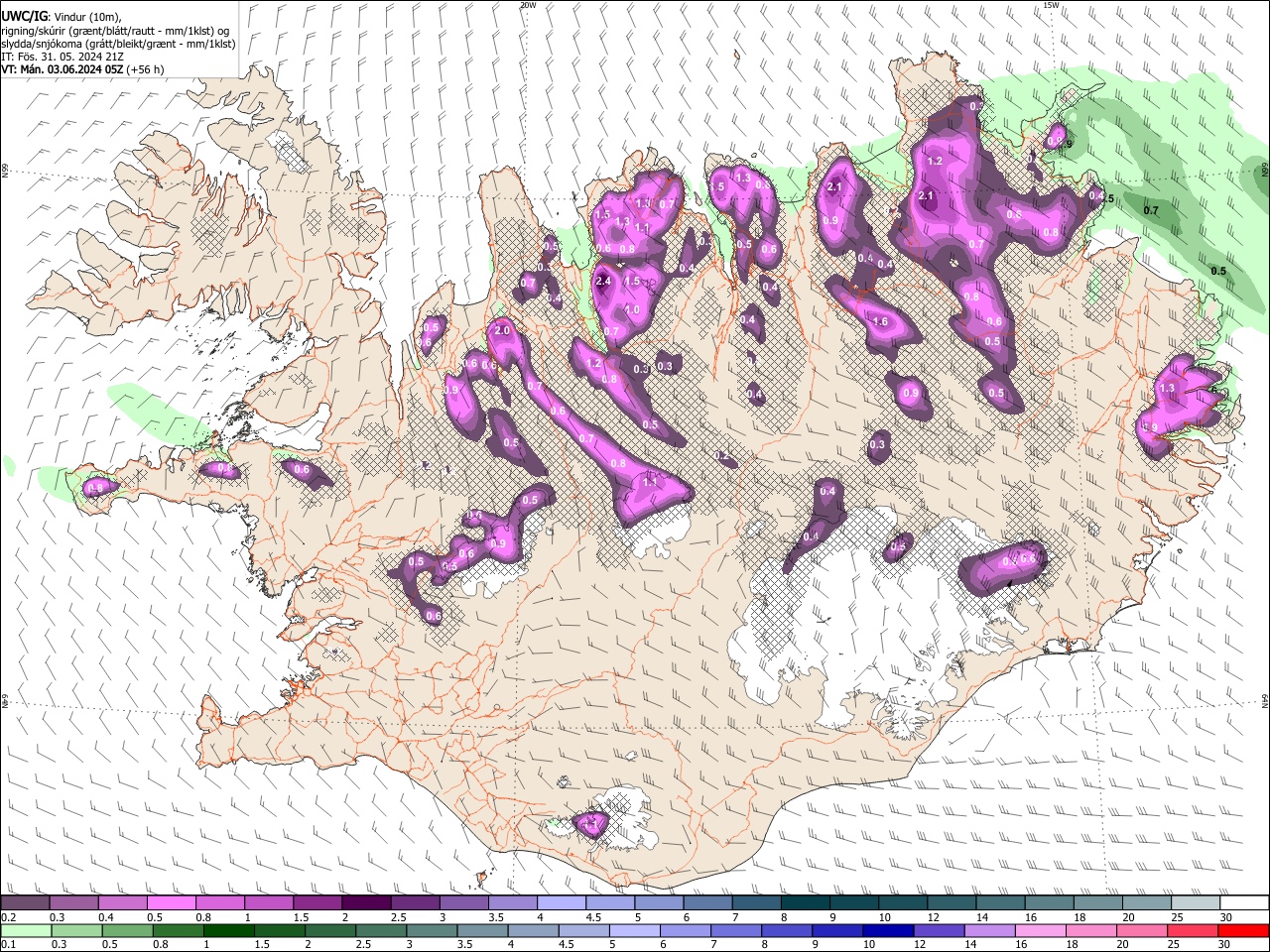This screenshot has width=1270, height=952.
Task: Select the 'VT: Mán. 03.06.2024 05Z' valid time
Action: point(62,69)
